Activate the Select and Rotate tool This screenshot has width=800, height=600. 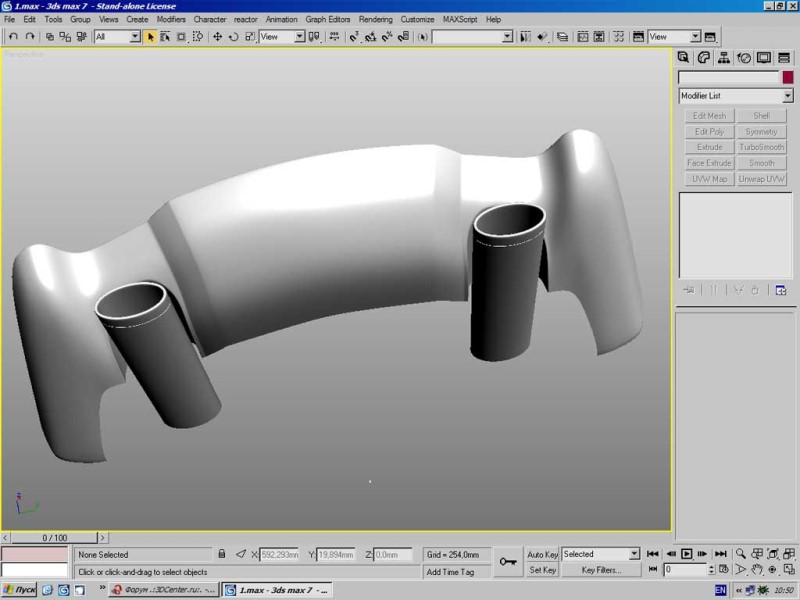234,37
